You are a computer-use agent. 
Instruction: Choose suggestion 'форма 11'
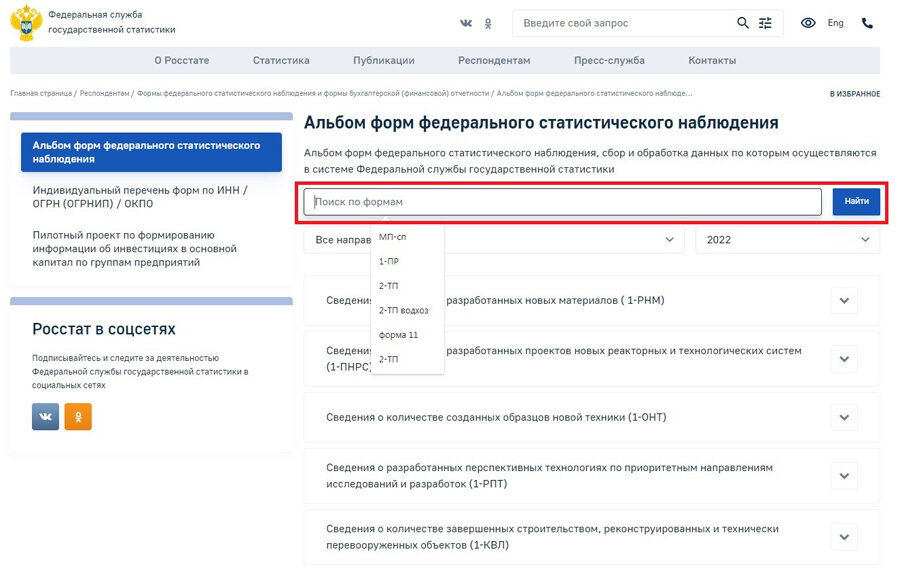coord(398,335)
